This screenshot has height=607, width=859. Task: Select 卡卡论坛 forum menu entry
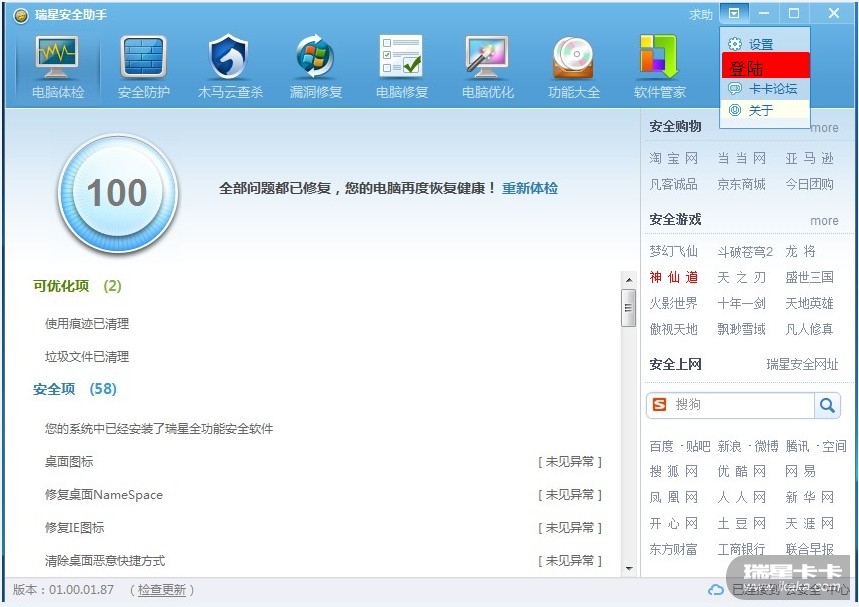coord(765,89)
